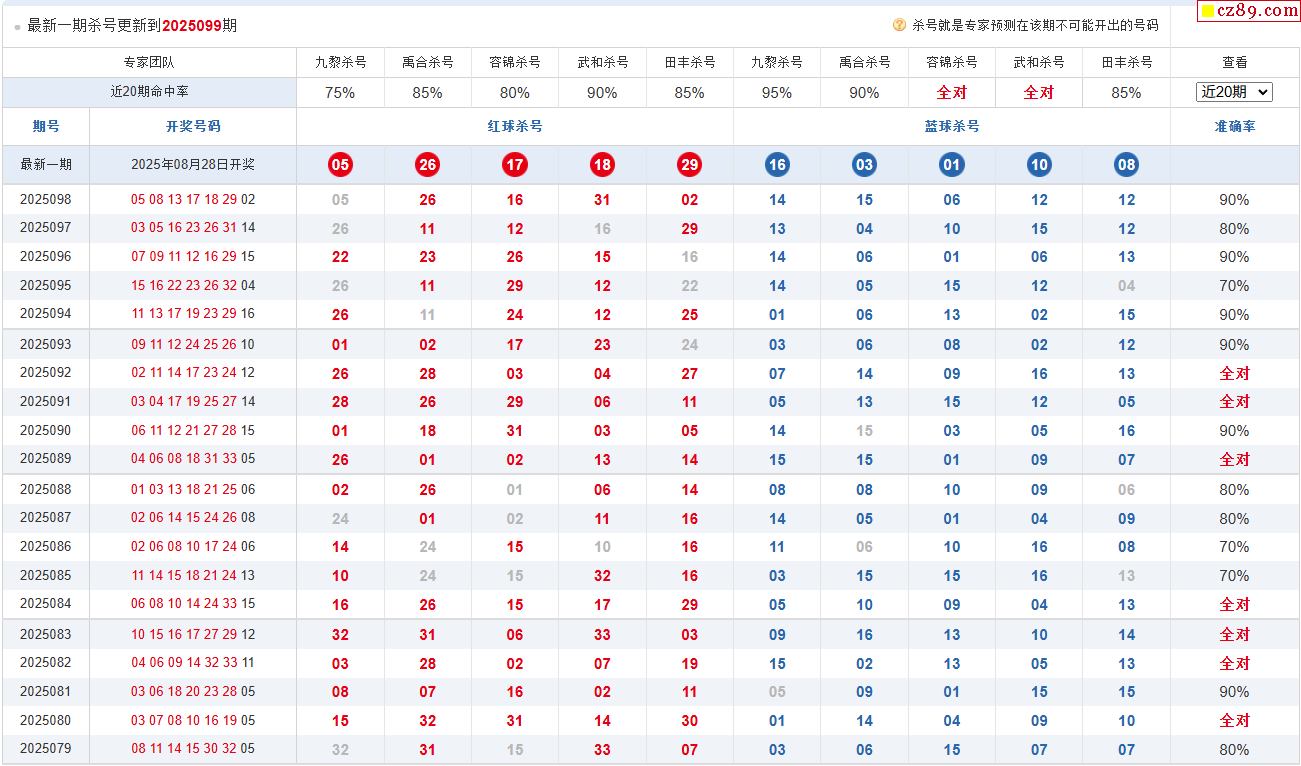Click the 杀号就是专家预测 explanation text
The height and width of the screenshot is (766, 1301).
1035,25
